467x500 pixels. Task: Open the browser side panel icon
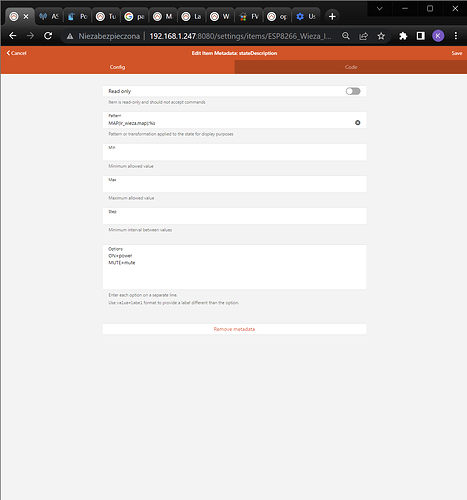point(421,36)
